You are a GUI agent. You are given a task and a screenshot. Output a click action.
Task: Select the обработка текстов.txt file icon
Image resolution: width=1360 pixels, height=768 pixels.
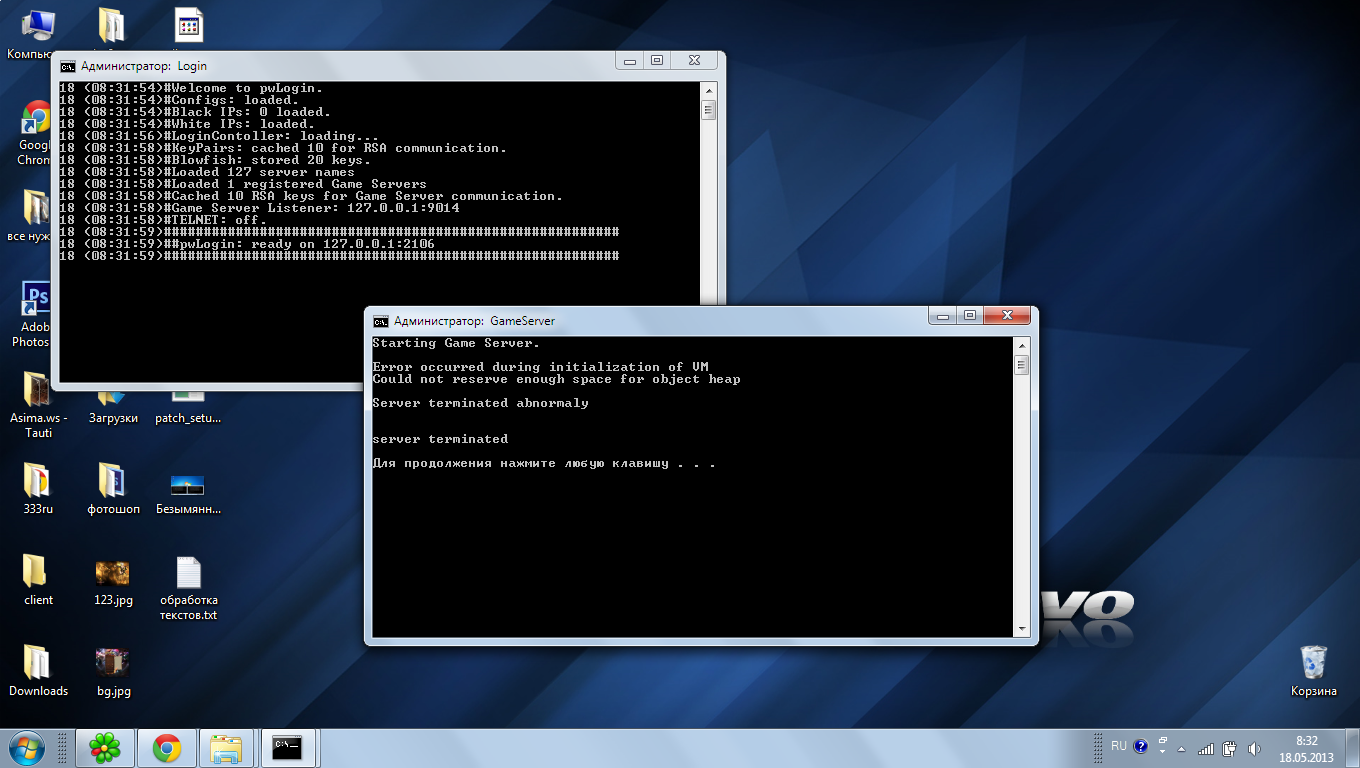(188, 574)
